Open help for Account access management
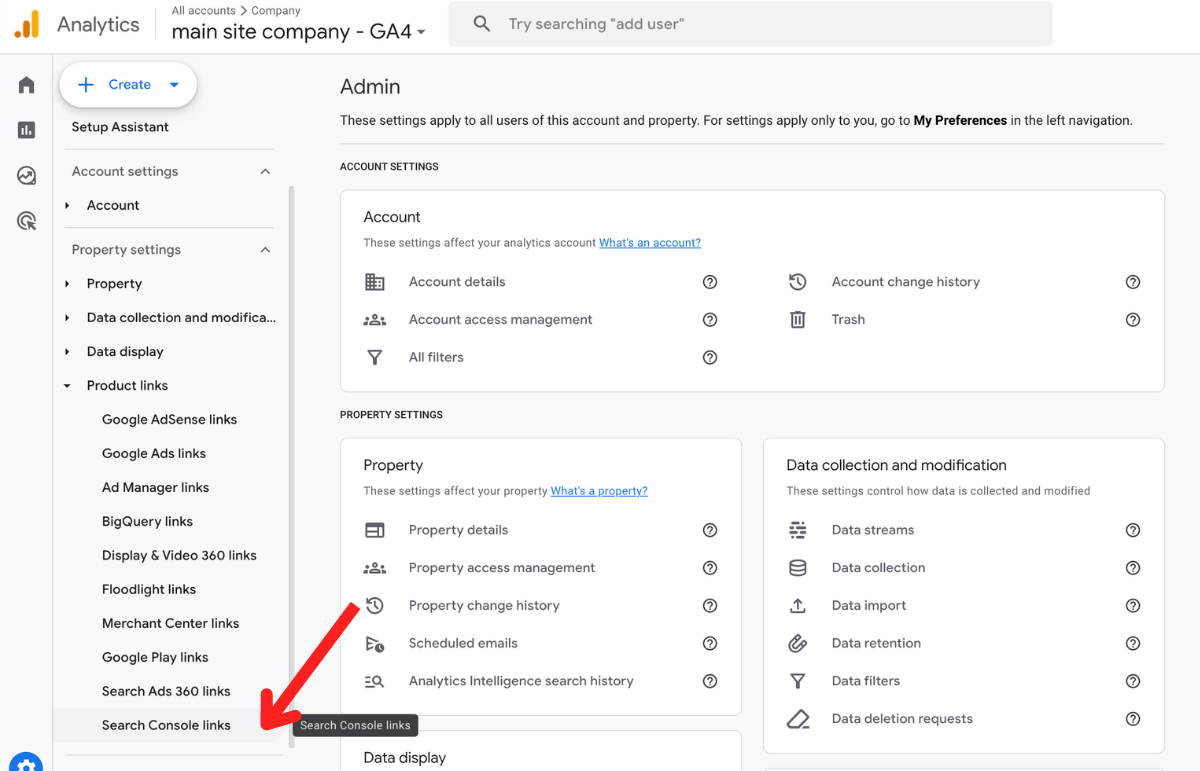Image resolution: width=1200 pixels, height=771 pixels. (x=710, y=320)
